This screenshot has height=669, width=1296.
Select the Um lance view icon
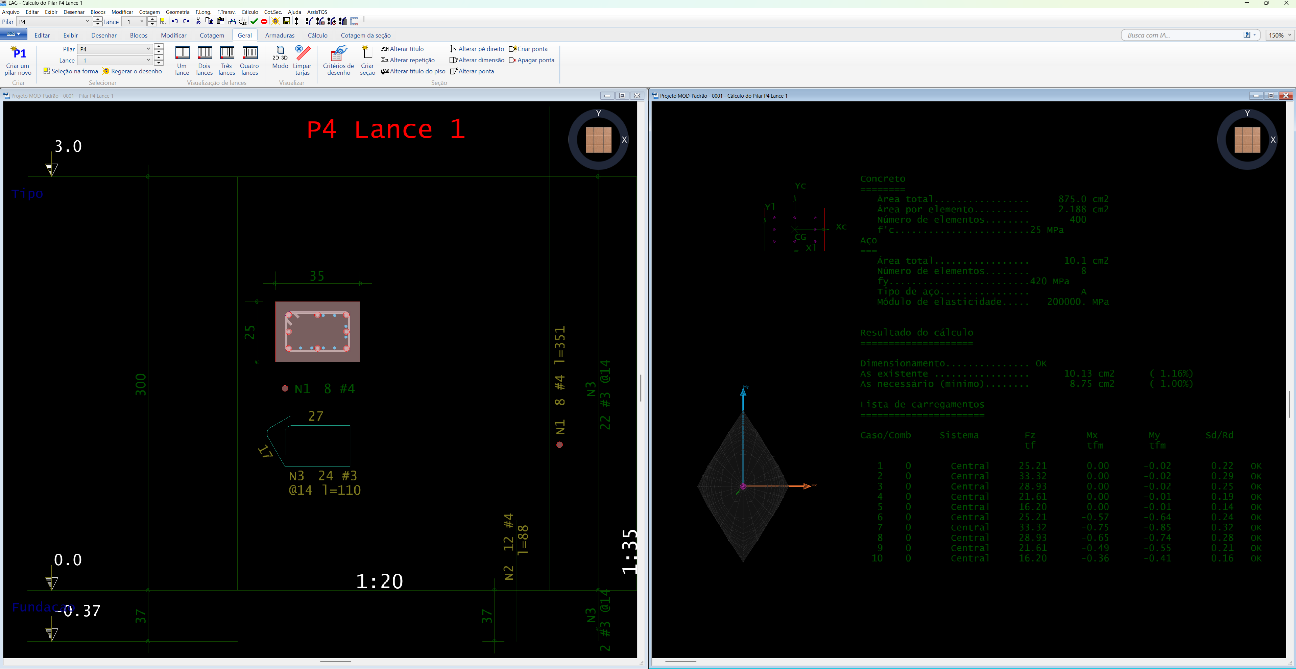181,59
